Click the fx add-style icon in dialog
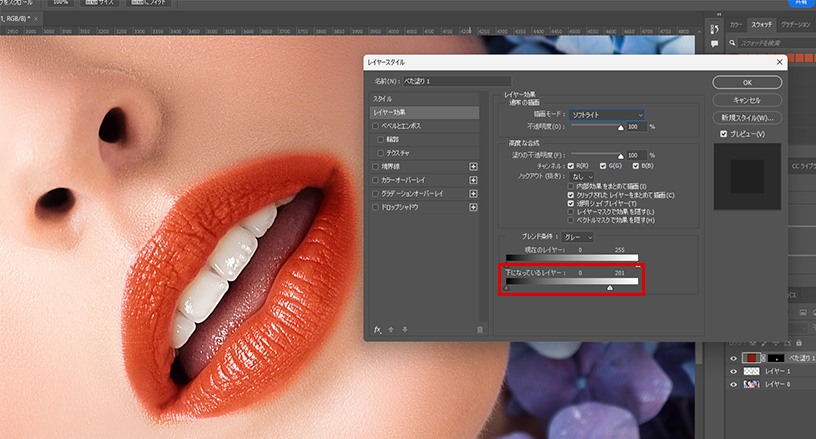 point(378,329)
